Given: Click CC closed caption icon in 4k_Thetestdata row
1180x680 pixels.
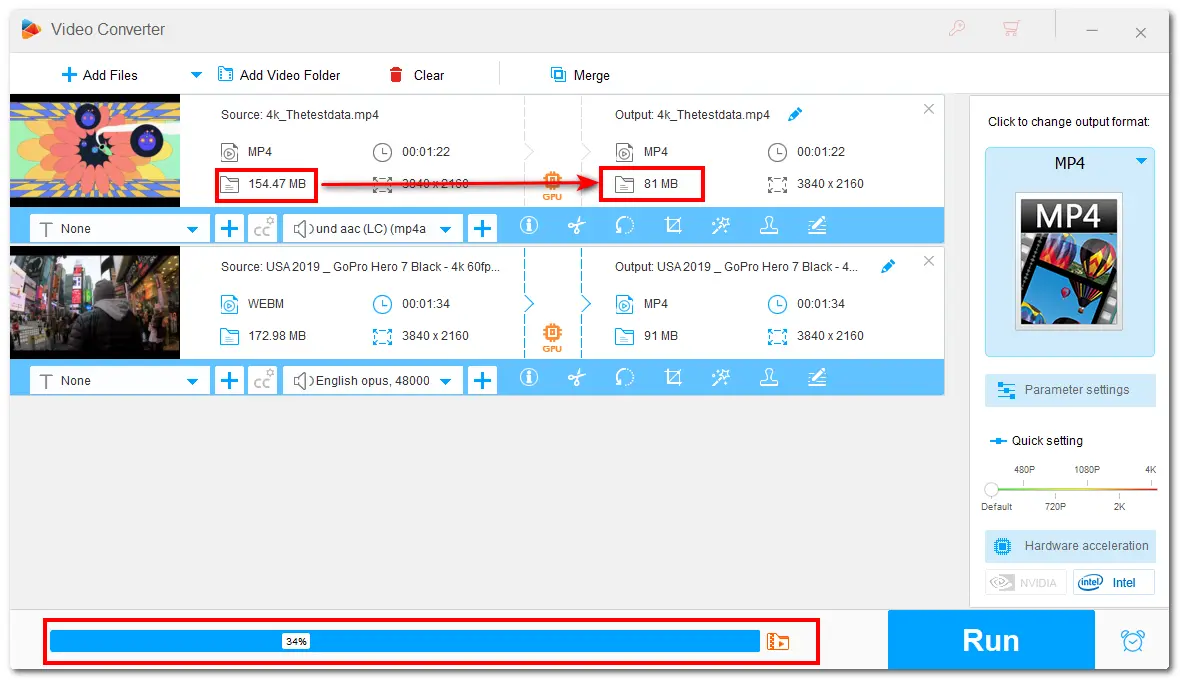Looking at the screenshot, I should [263, 229].
